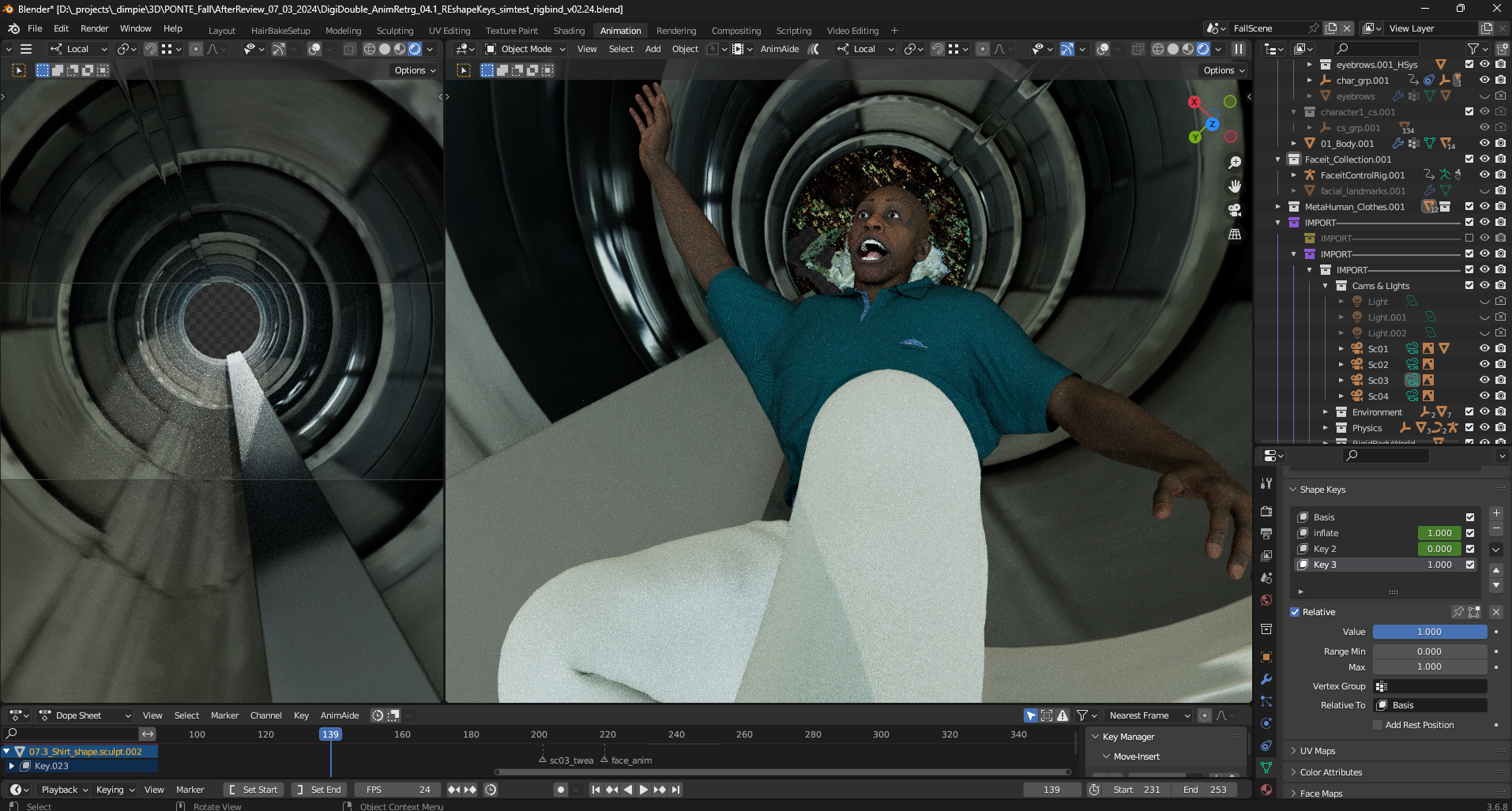The image size is (1512, 811).
Task: Toggle the Relative shape keys checkbox
Action: click(x=1296, y=612)
